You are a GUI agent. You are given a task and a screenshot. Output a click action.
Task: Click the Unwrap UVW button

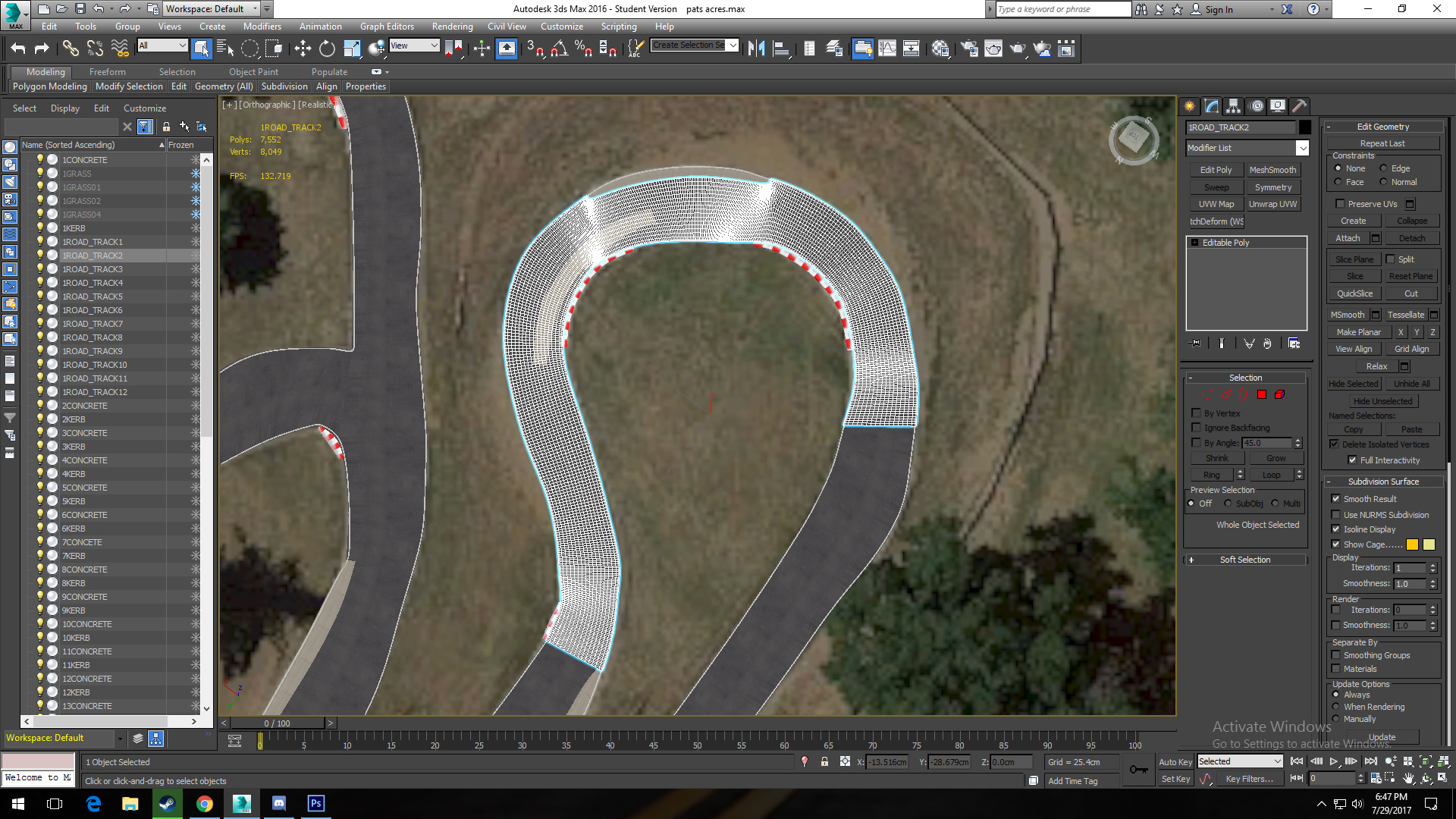[1272, 204]
